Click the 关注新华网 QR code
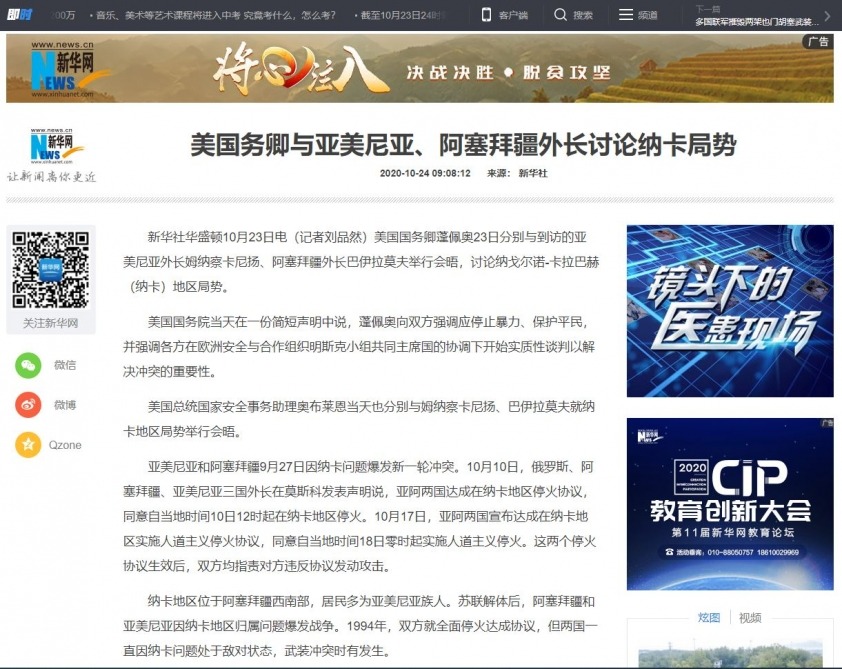The width and height of the screenshot is (842, 669). tap(51, 269)
